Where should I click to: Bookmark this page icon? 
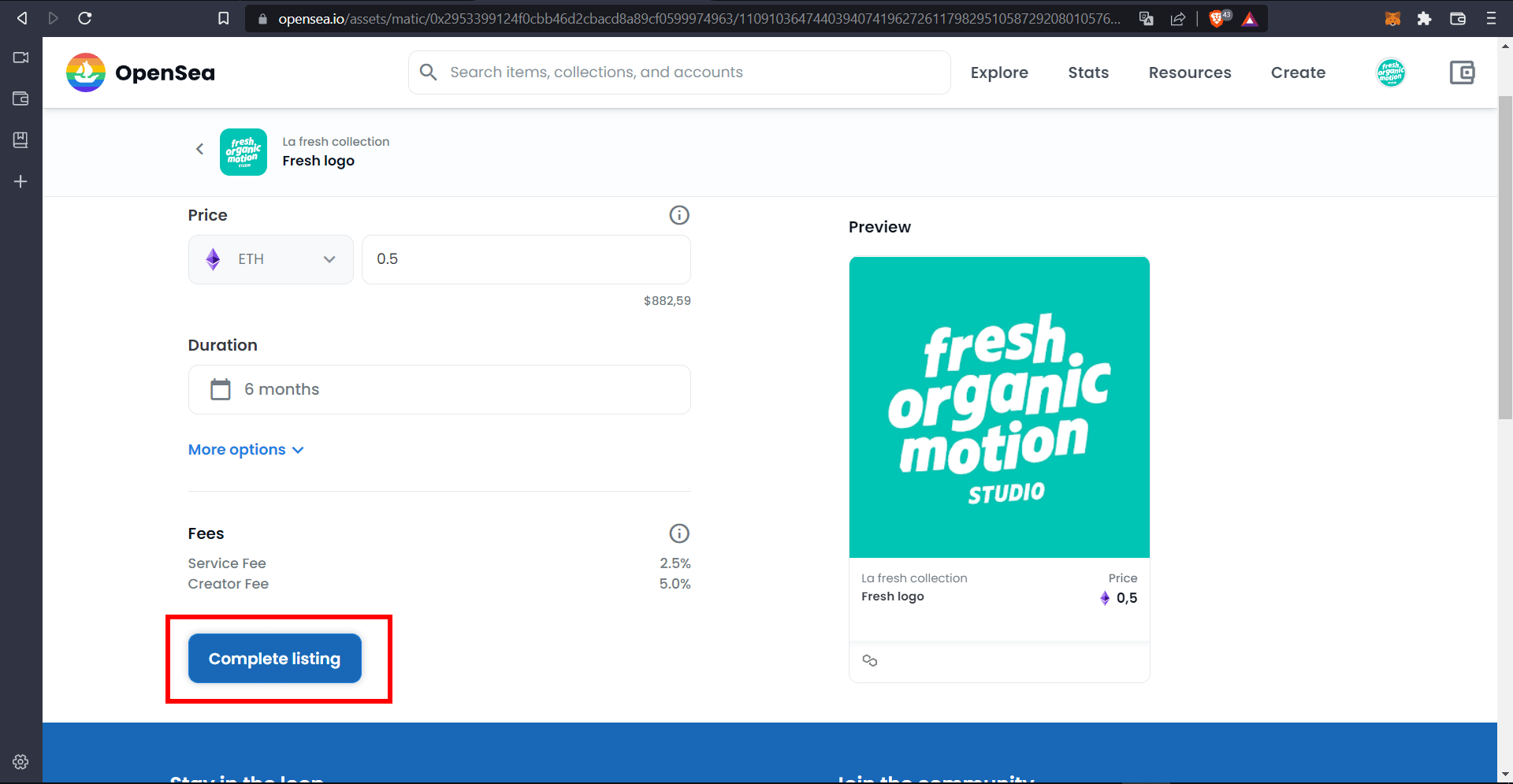(x=224, y=18)
